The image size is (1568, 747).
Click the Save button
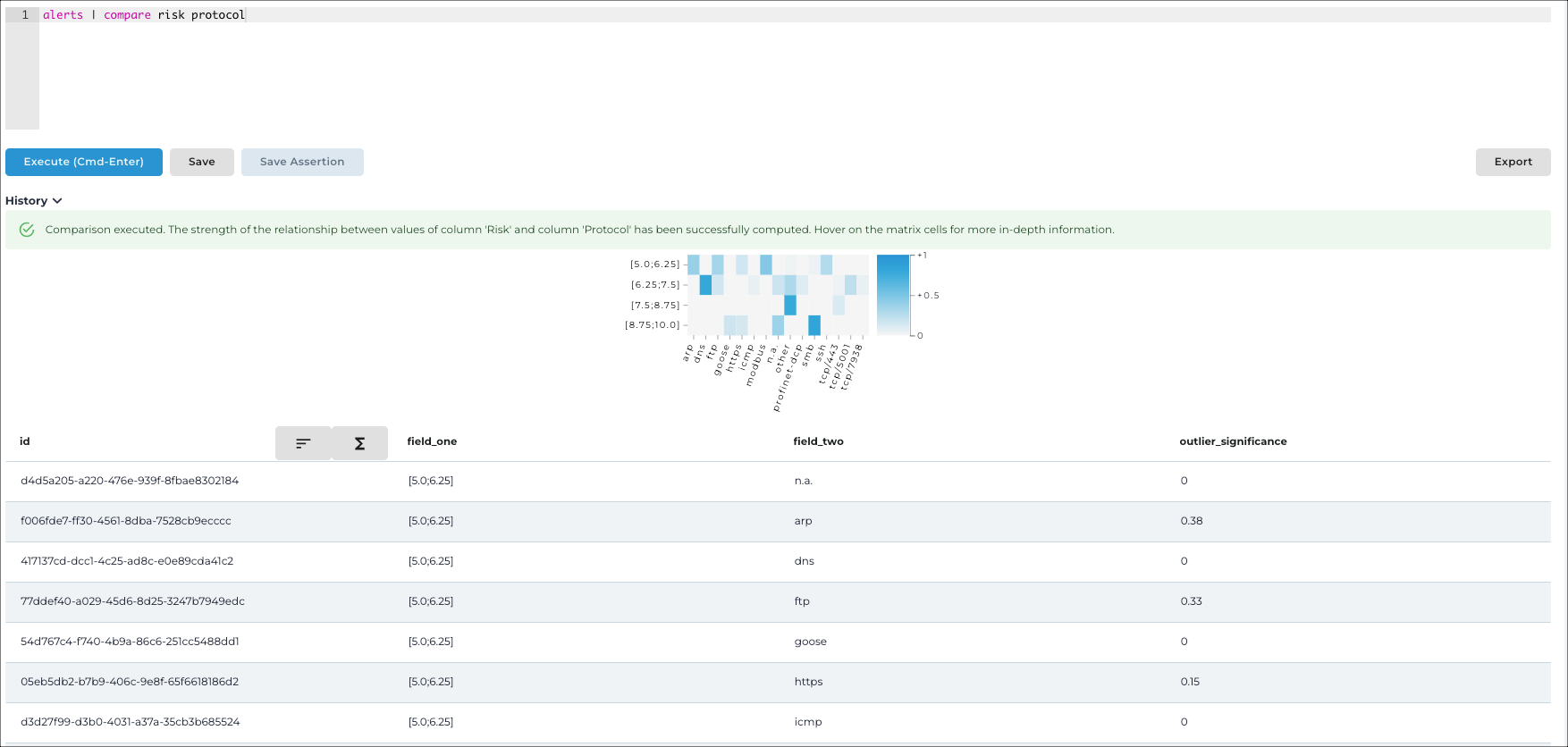coord(202,162)
